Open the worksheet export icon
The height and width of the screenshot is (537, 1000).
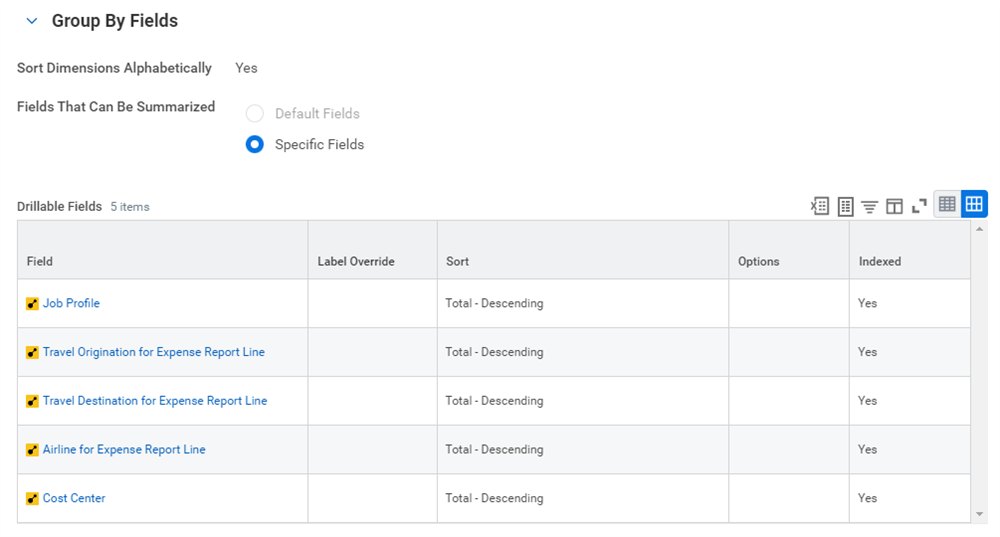coord(845,206)
